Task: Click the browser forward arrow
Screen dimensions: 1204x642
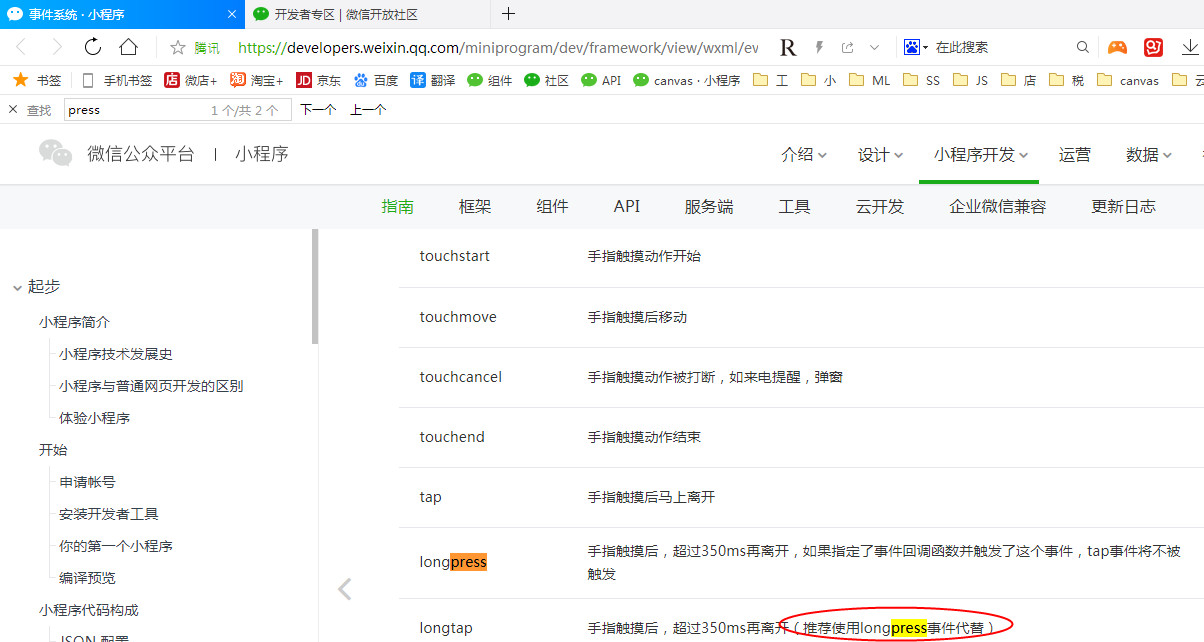Action: [x=56, y=47]
